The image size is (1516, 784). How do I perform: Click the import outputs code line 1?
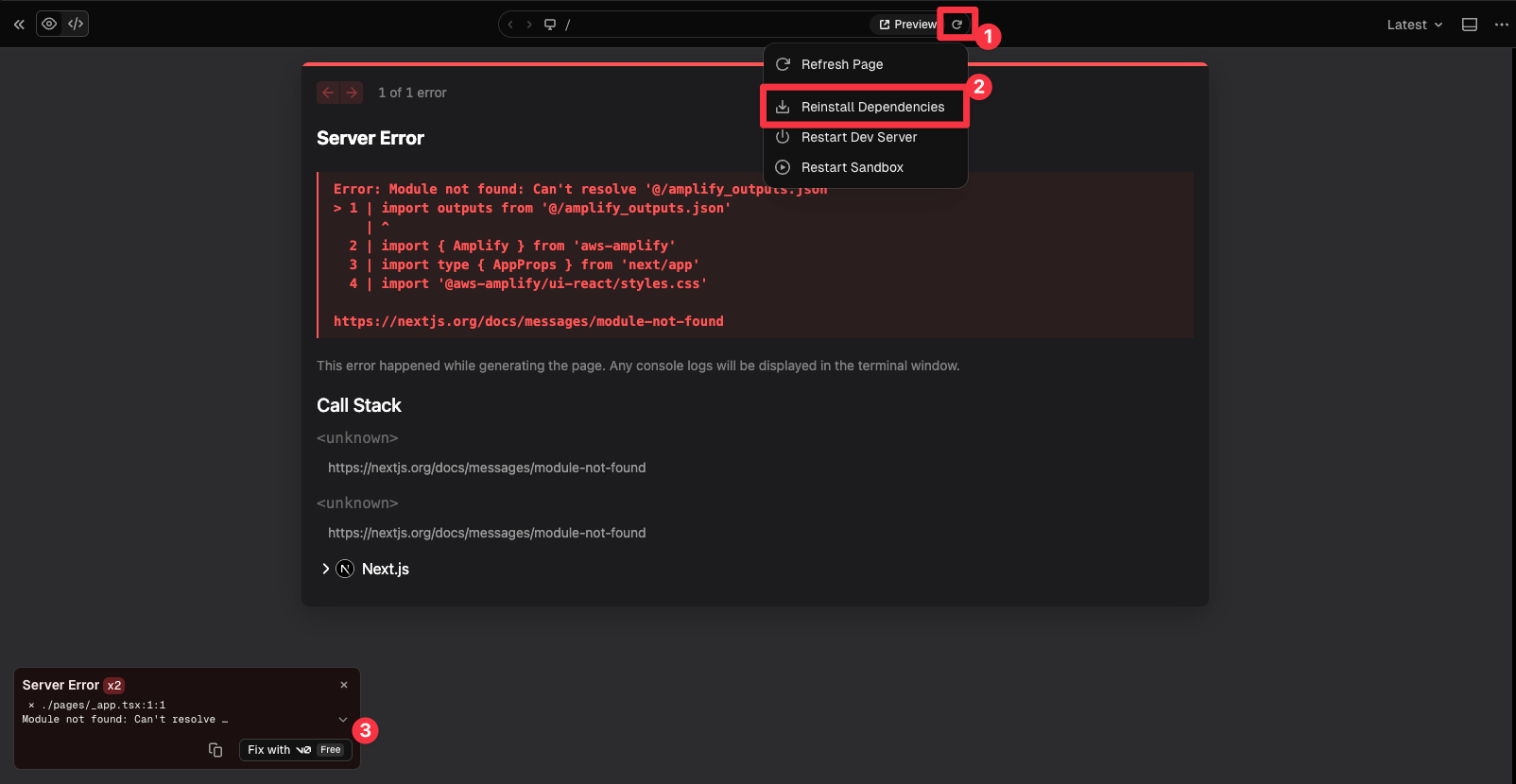[x=532, y=208]
